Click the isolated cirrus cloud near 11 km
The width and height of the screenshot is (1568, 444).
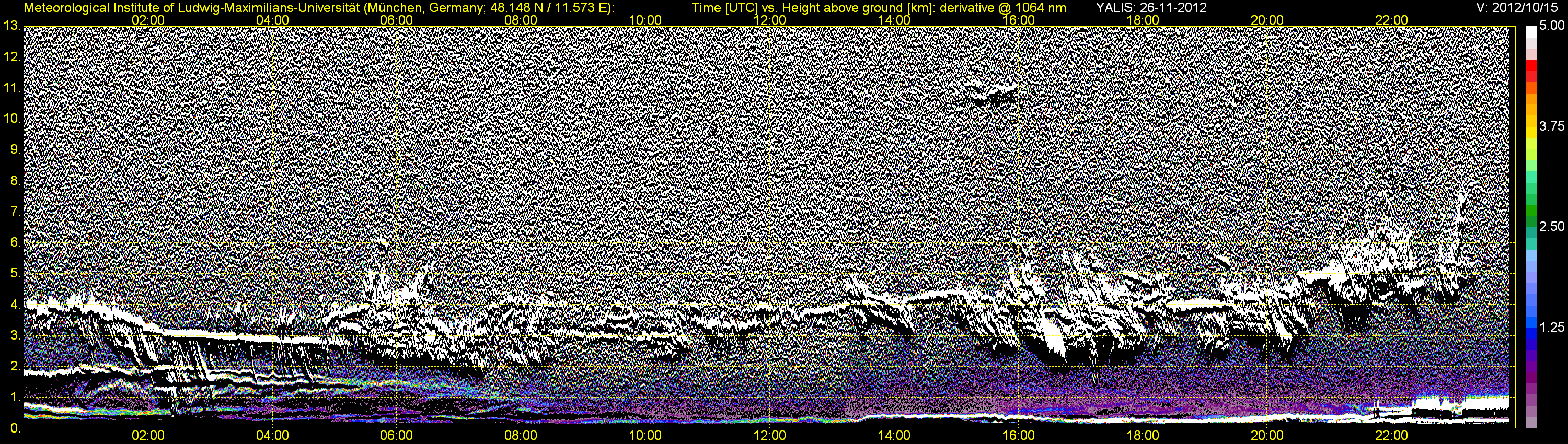(x=991, y=92)
